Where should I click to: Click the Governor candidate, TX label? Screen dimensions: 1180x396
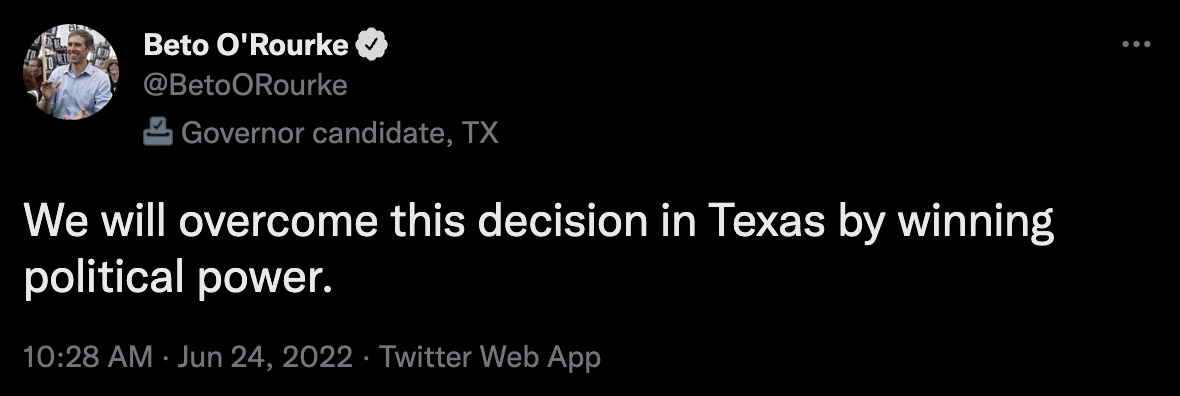click(x=339, y=133)
